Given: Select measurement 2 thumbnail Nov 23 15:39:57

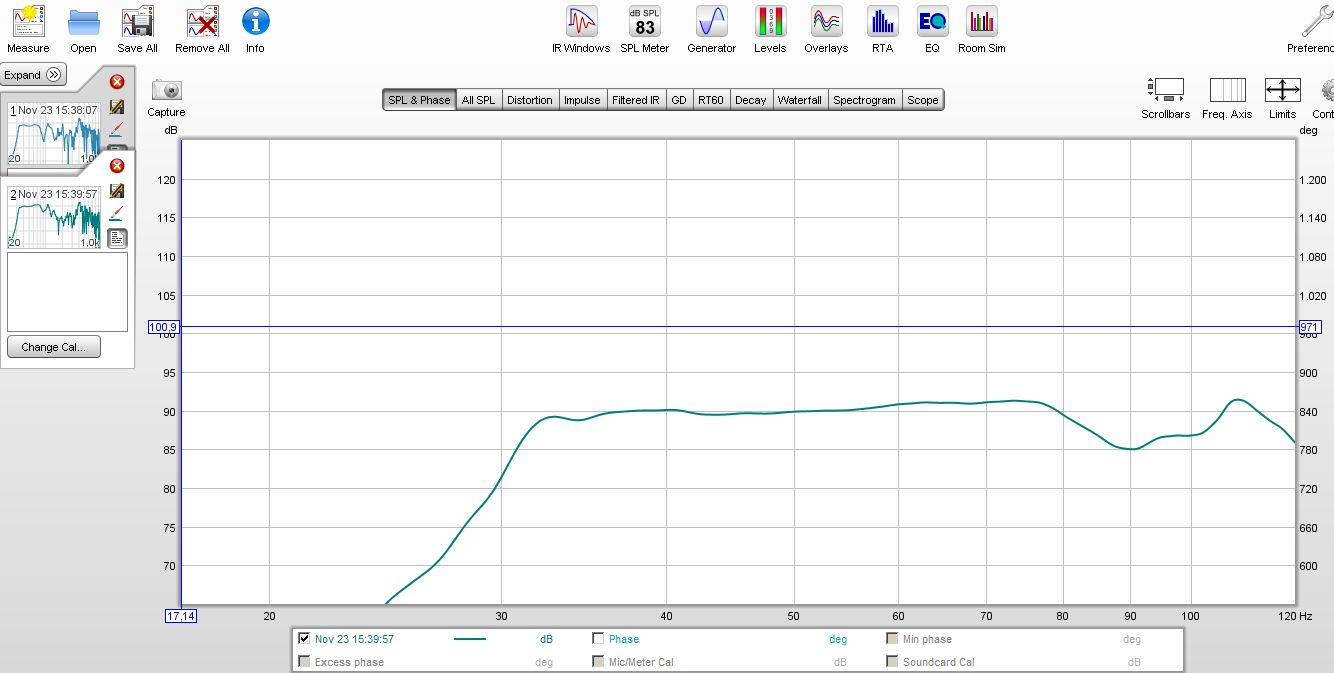Looking at the screenshot, I should pyautogui.click(x=55, y=217).
